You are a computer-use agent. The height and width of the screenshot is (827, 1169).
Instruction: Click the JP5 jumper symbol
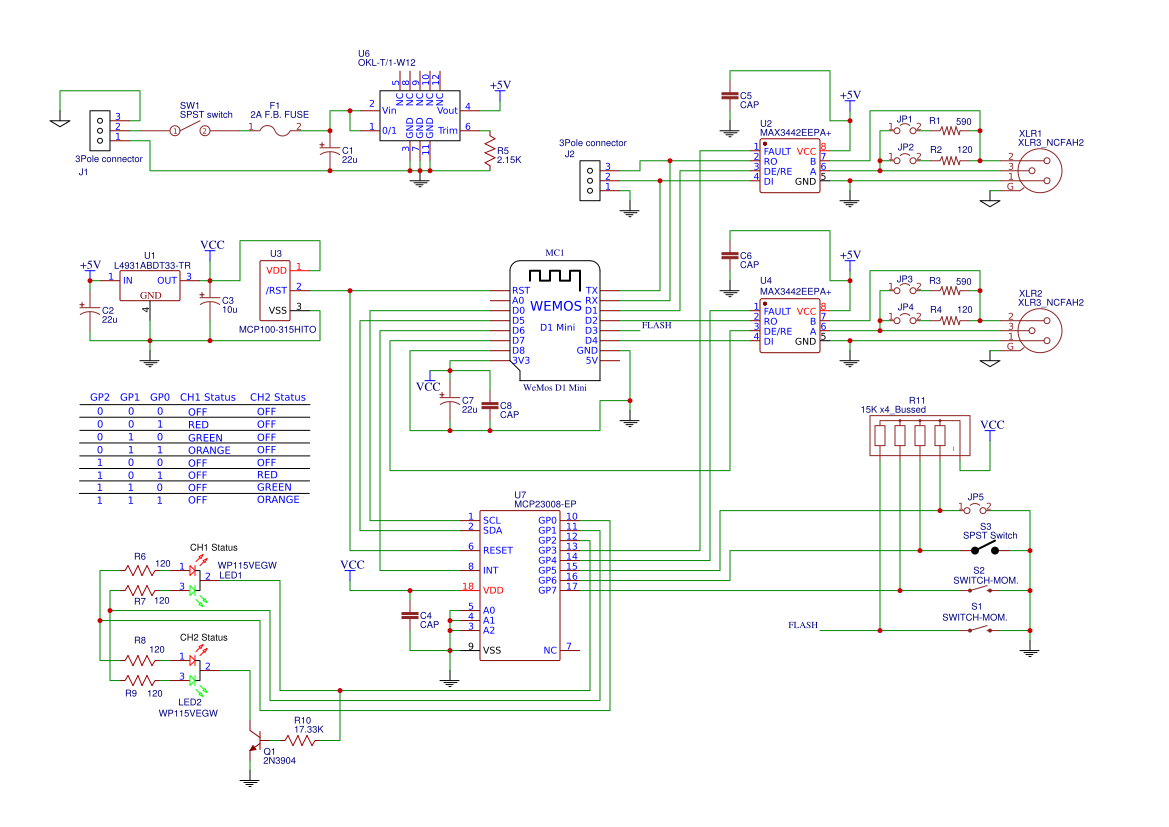pyautogui.click(x=975, y=509)
